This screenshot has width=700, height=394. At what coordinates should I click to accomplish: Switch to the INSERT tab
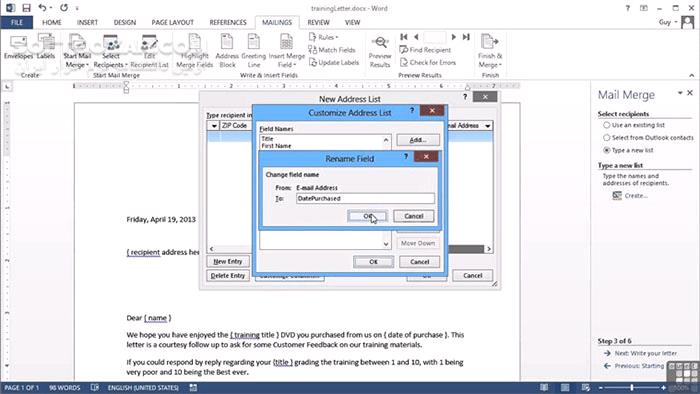click(x=87, y=22)
